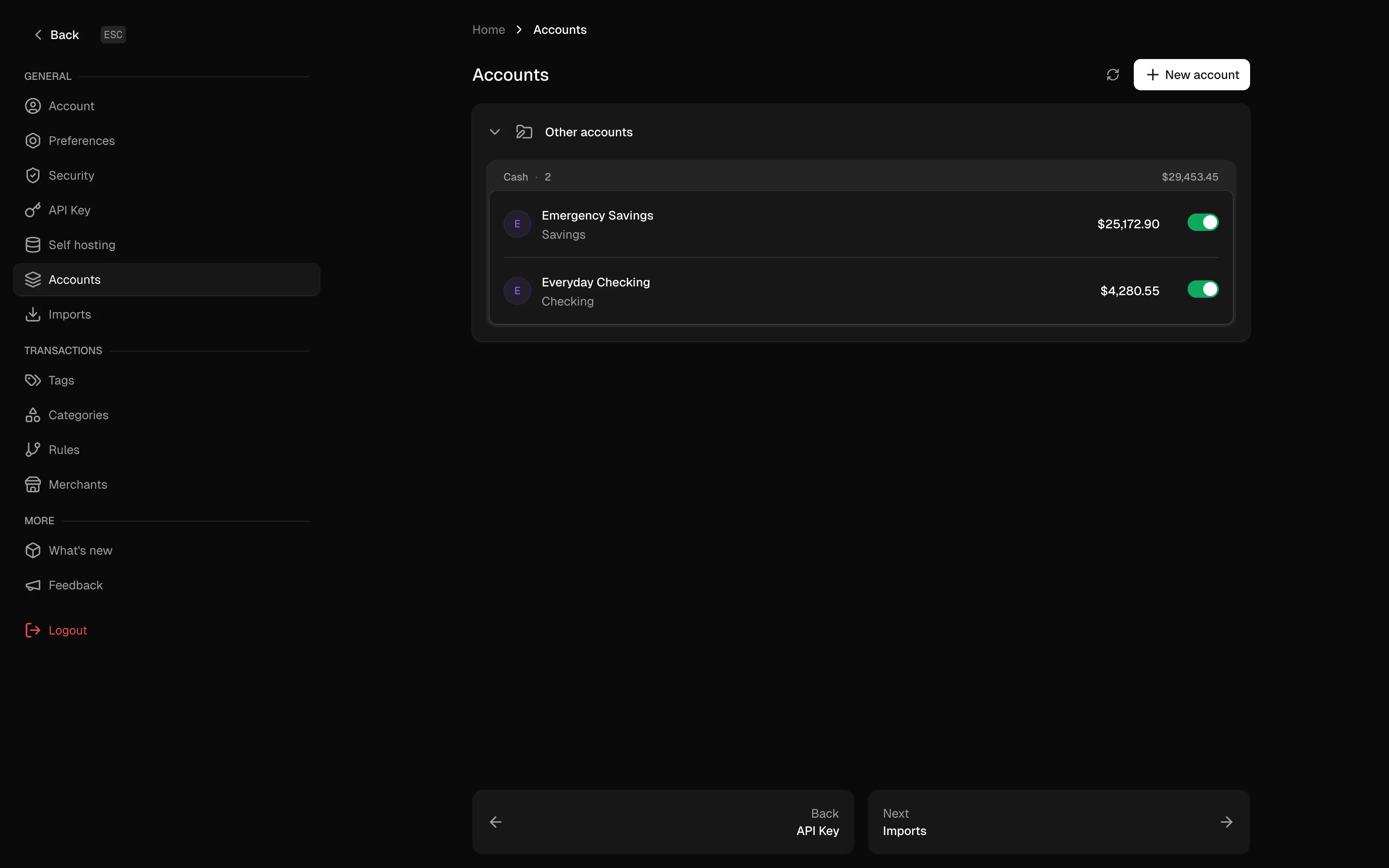This screenshot has width=1389, height=868.
Task: Open the Tags label in sidebar
Action: pos(61,380)
